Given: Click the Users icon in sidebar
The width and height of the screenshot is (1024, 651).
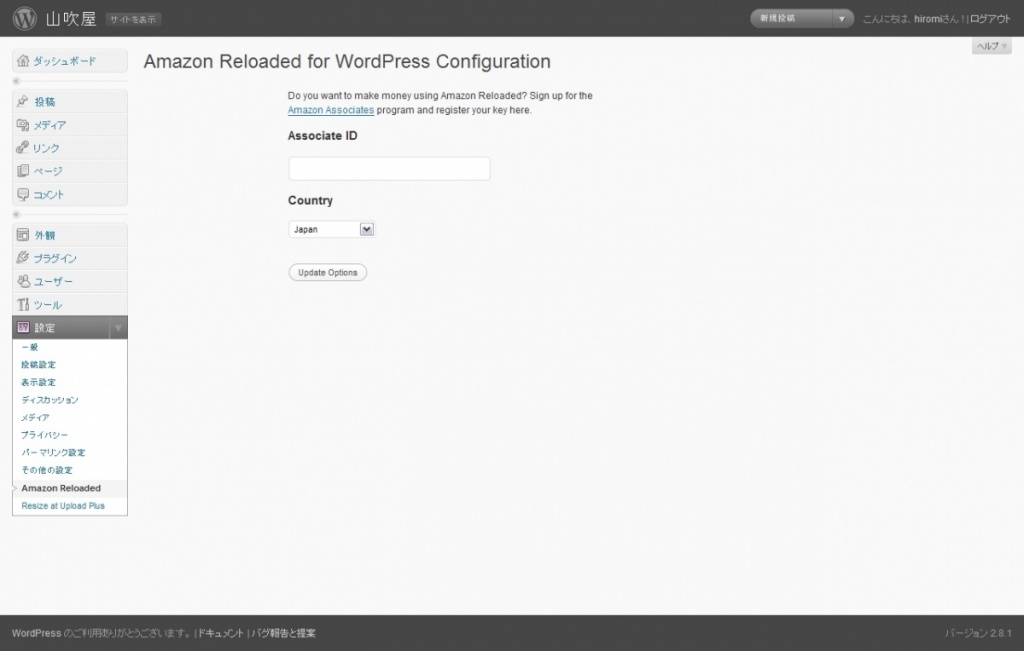Looking at the screenshot, I should click(x=23, y=281).
